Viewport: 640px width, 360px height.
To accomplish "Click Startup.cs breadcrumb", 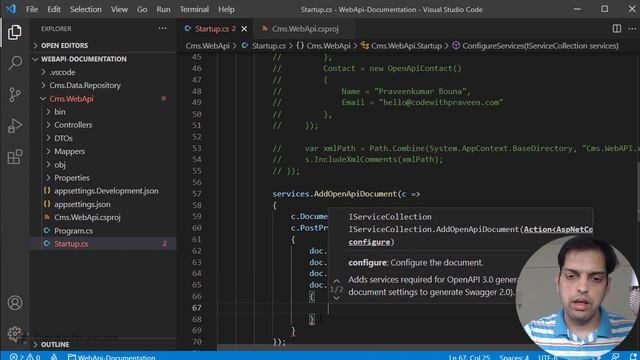I will (264, 46).
